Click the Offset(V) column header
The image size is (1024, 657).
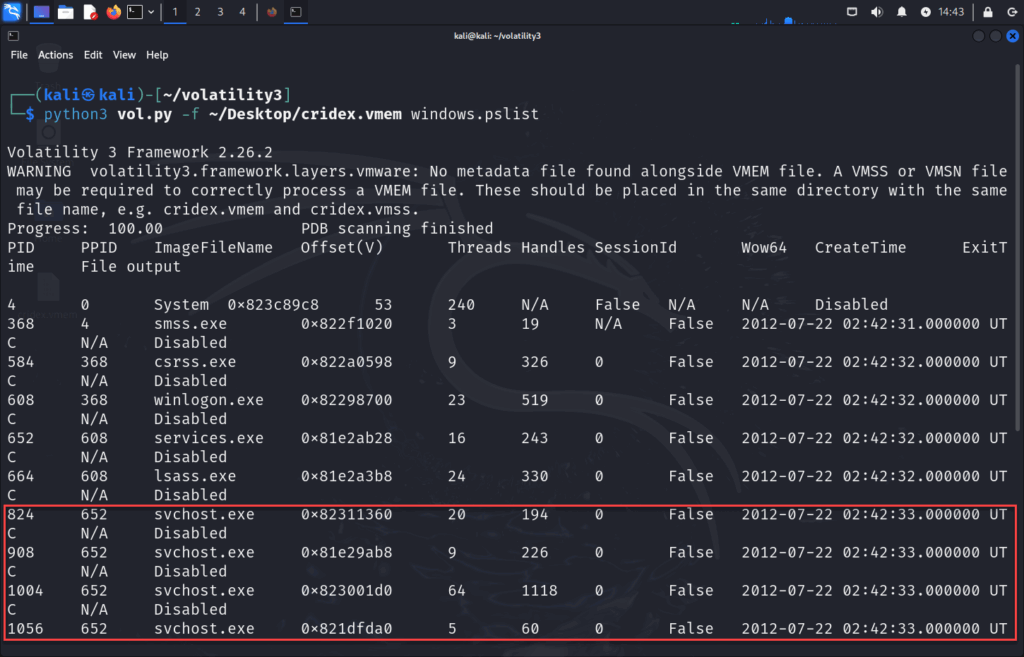(342, 248)
